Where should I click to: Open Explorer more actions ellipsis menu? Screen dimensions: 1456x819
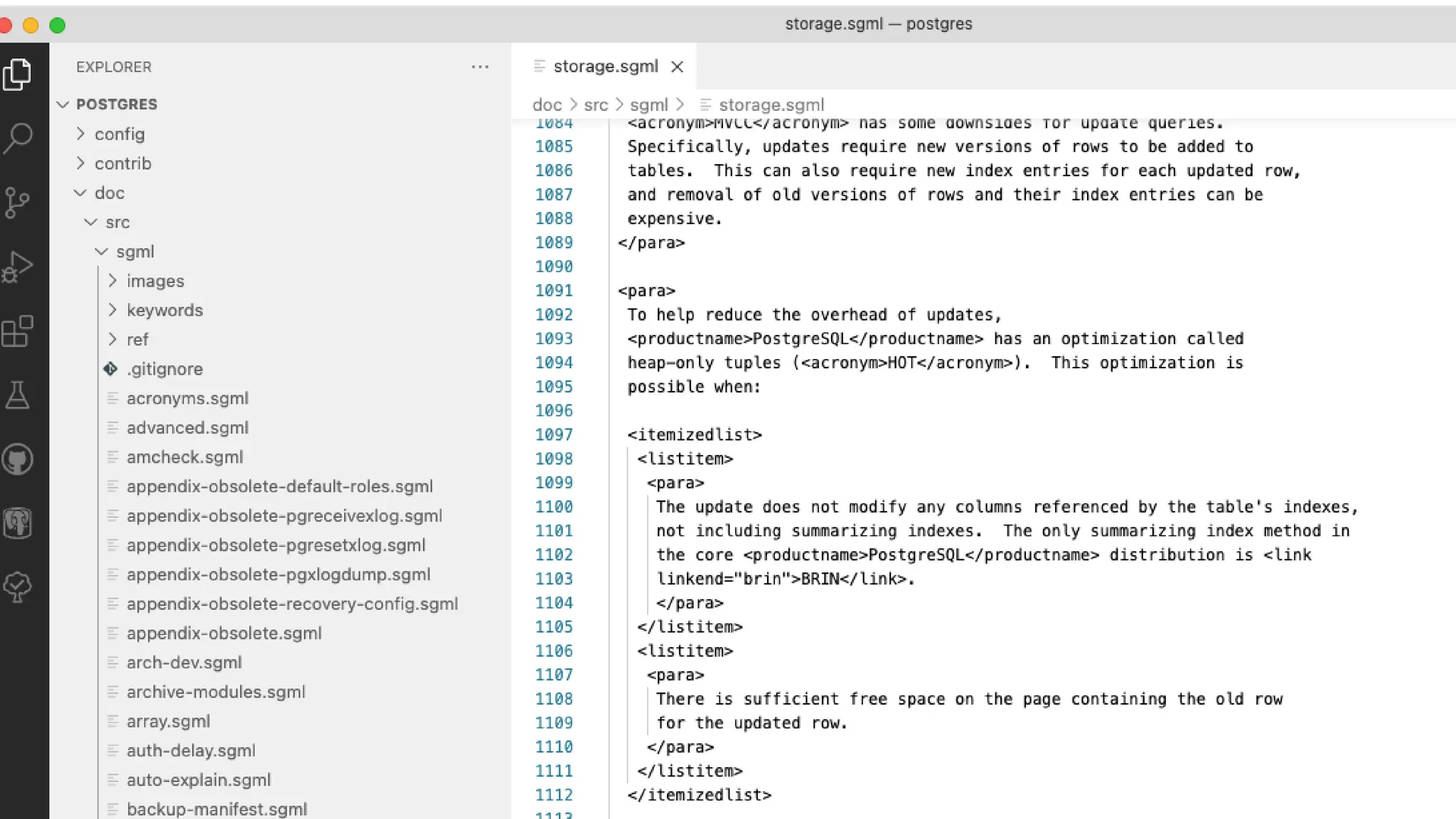tap(480, 67)
